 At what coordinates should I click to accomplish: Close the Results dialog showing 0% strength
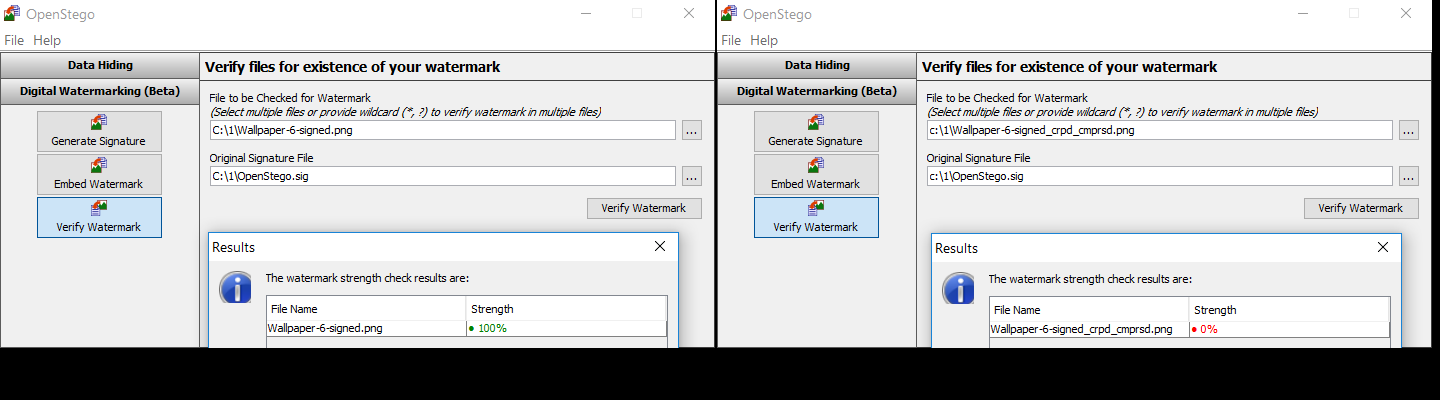coord(1383,247)
